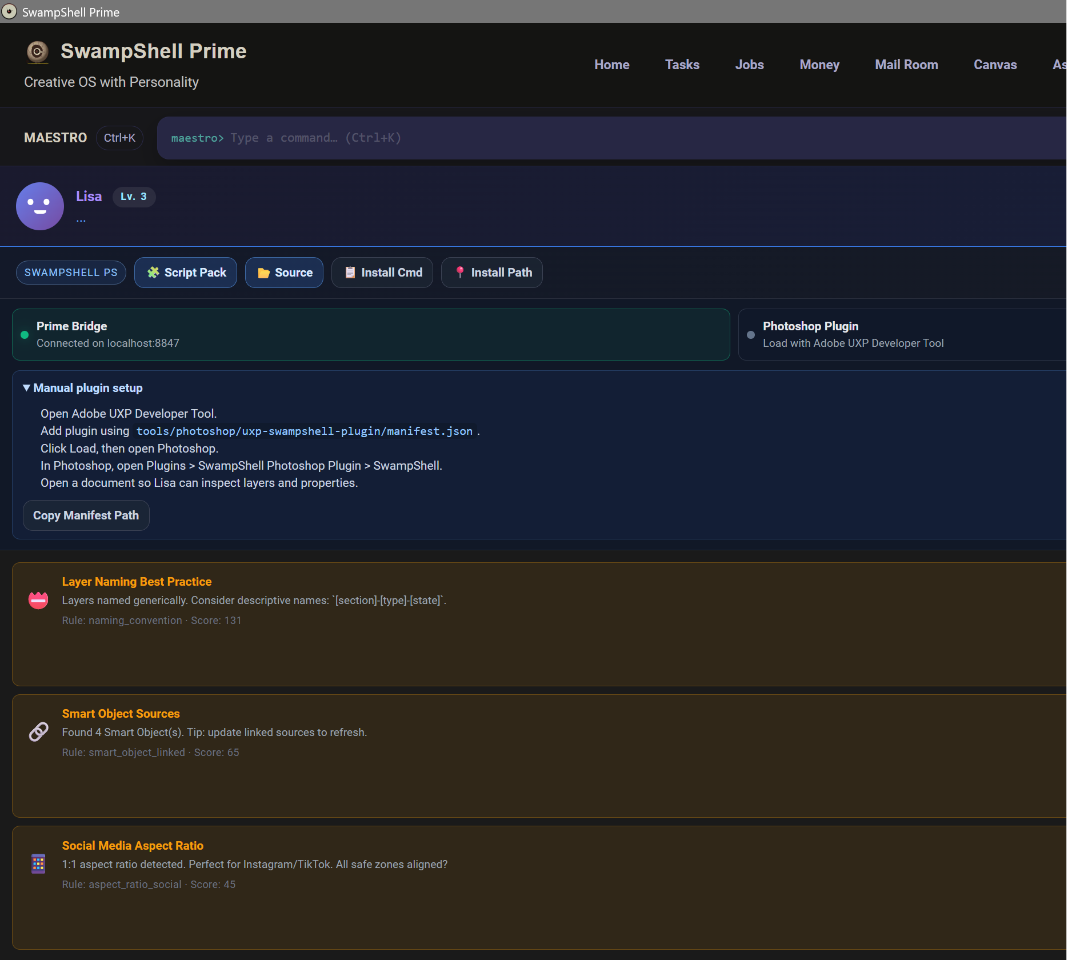Click the SWAMPSHELL PS pill
1067x960 pixels.
(x=71, y=273)
